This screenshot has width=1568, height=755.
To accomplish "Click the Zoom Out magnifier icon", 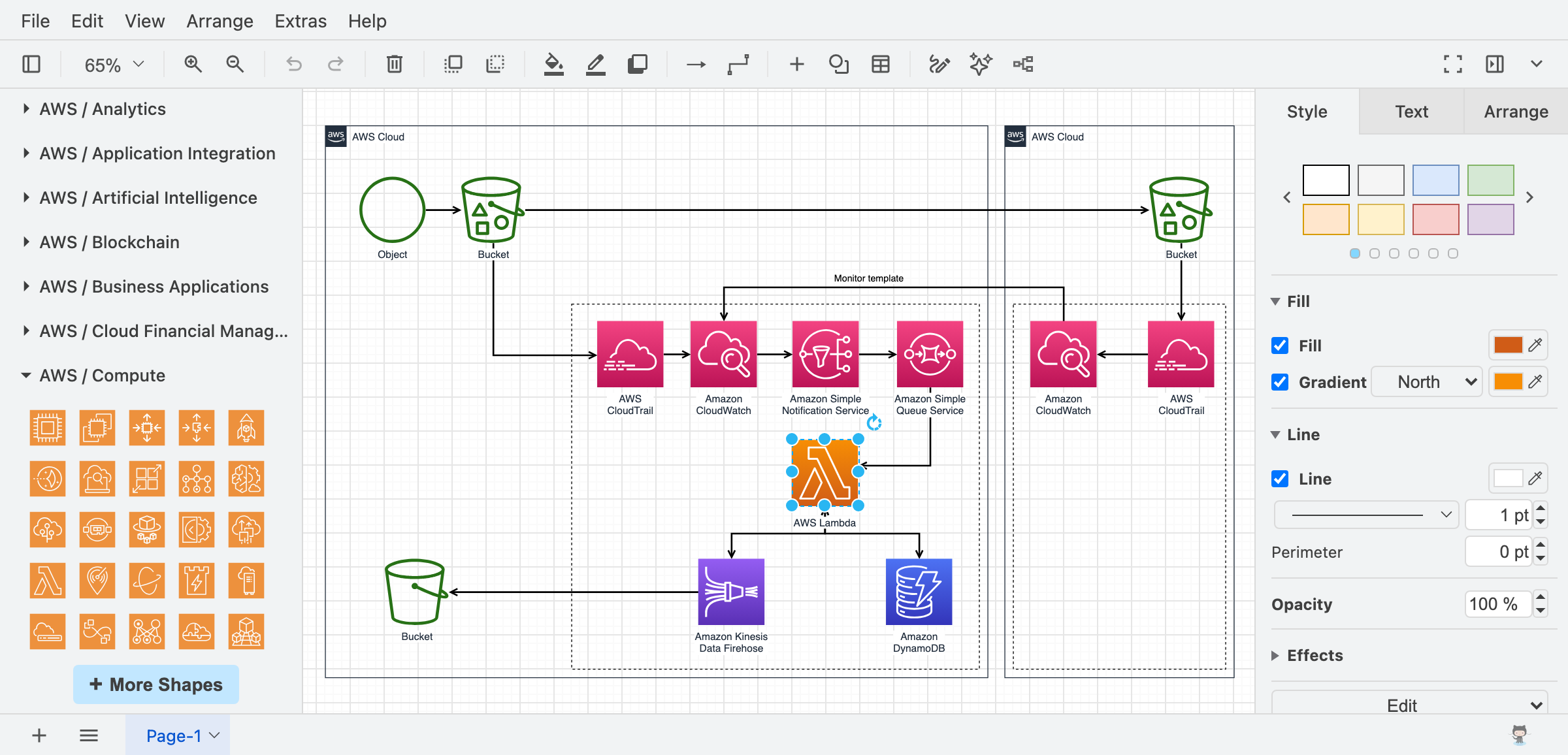I will coord(235,64).
